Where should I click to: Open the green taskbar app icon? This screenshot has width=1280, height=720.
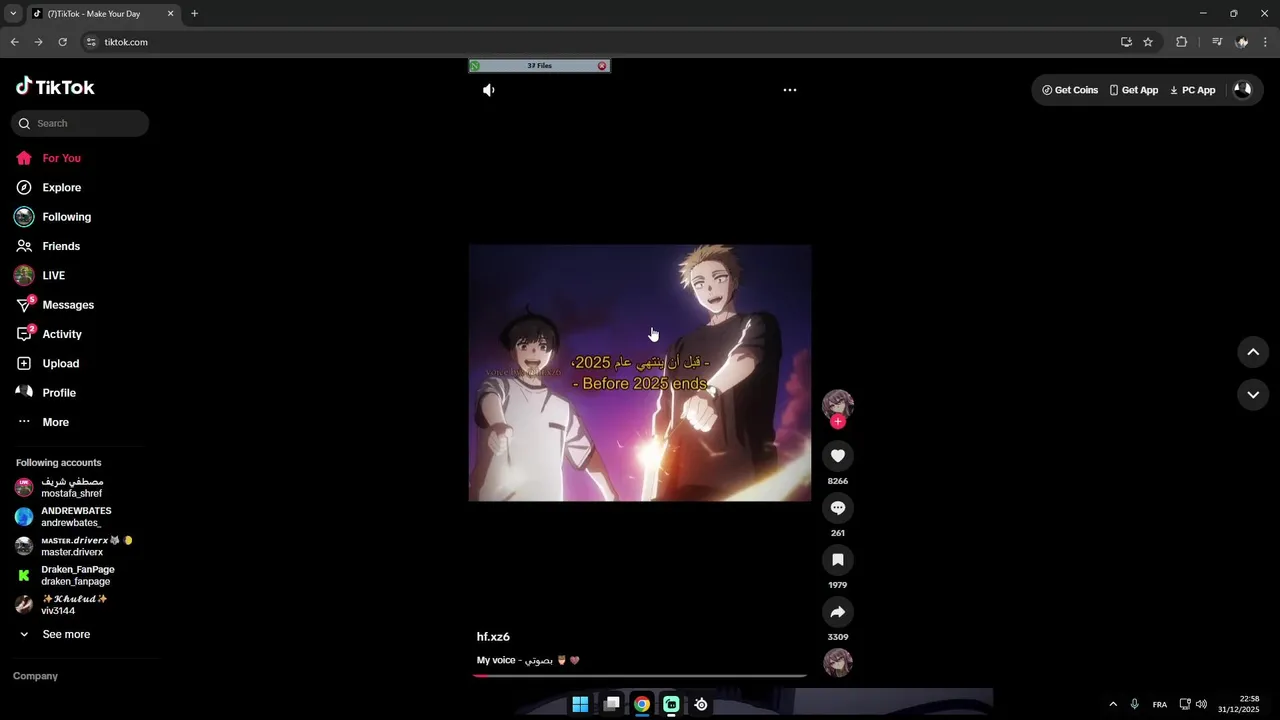[x=671, y=704]
